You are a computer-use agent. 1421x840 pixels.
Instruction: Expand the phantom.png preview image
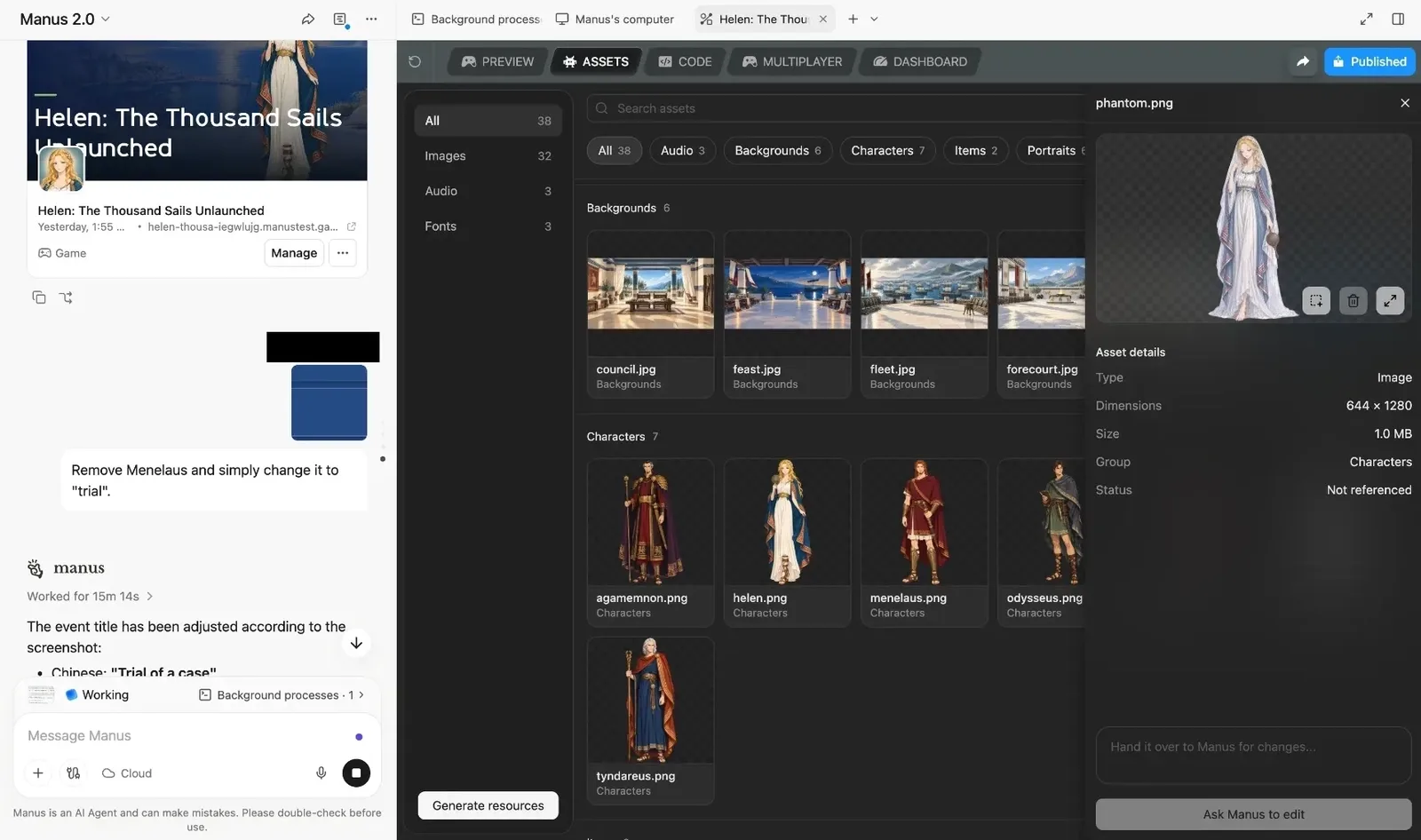coord(1390,300)
